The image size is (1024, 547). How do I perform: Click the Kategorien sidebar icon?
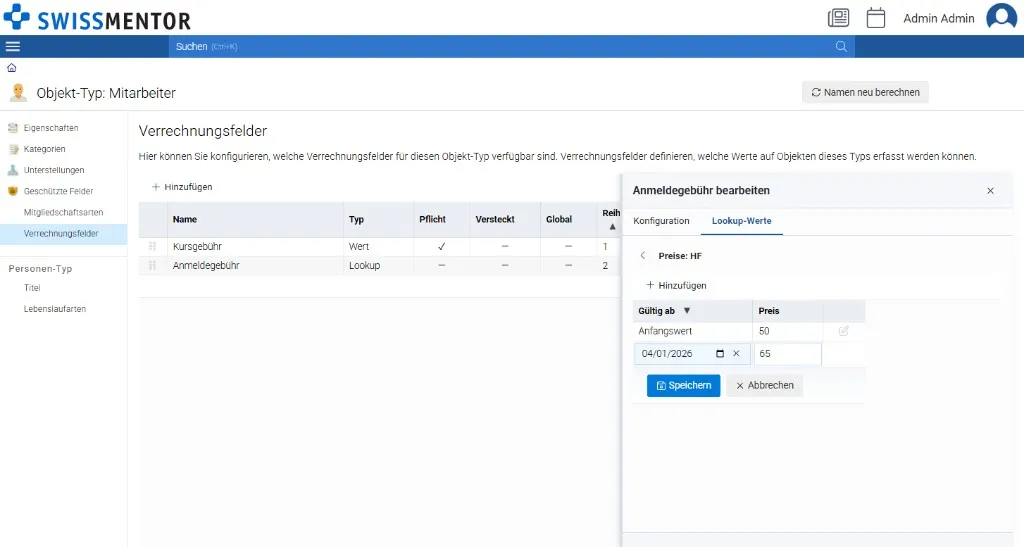coord(12,149)
